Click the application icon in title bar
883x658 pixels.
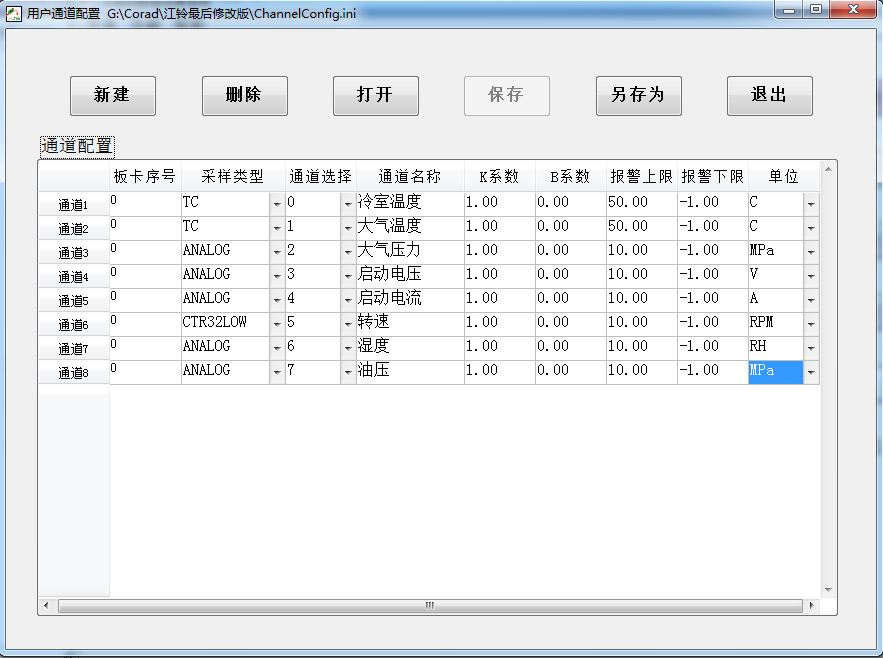click(13, 14)
